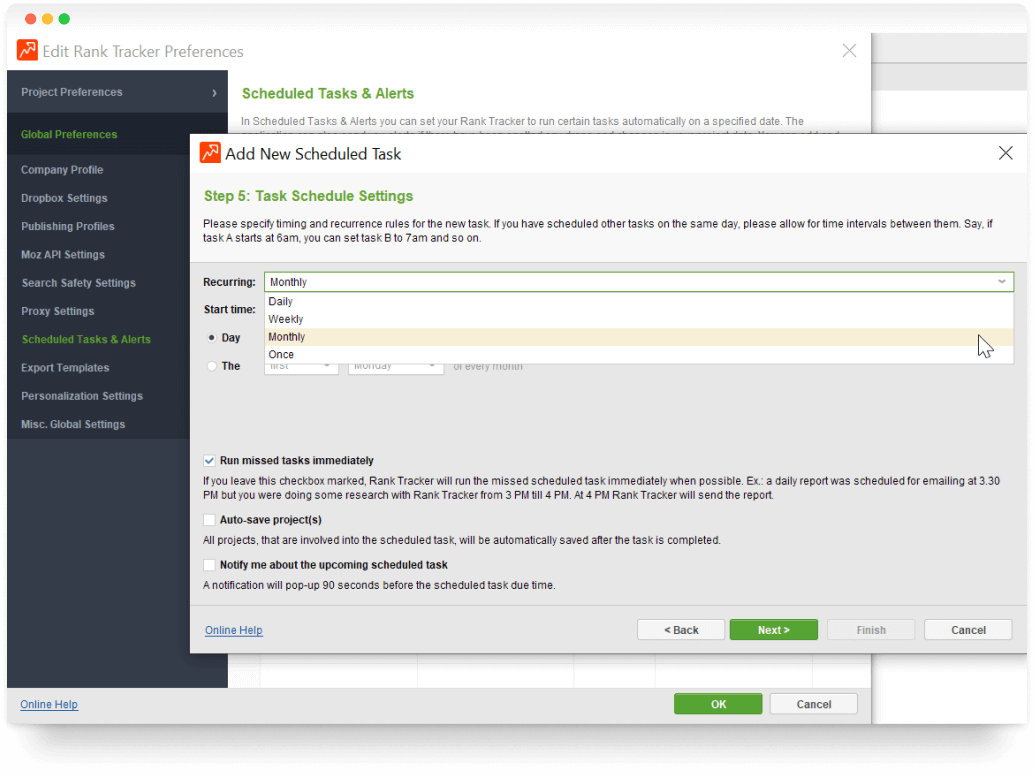Open Proxy Settings
The image size is (1034, 775).
point(57,312)
